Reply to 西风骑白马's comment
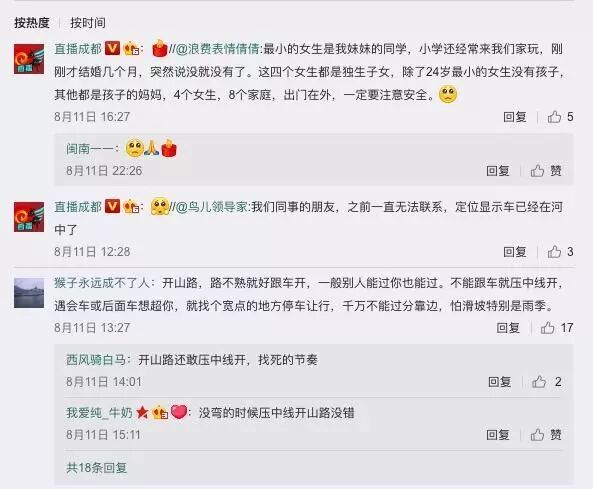Image resolution: width=593 pixels, height=489 pixels. pyautogui.click(x=499, y=382)
